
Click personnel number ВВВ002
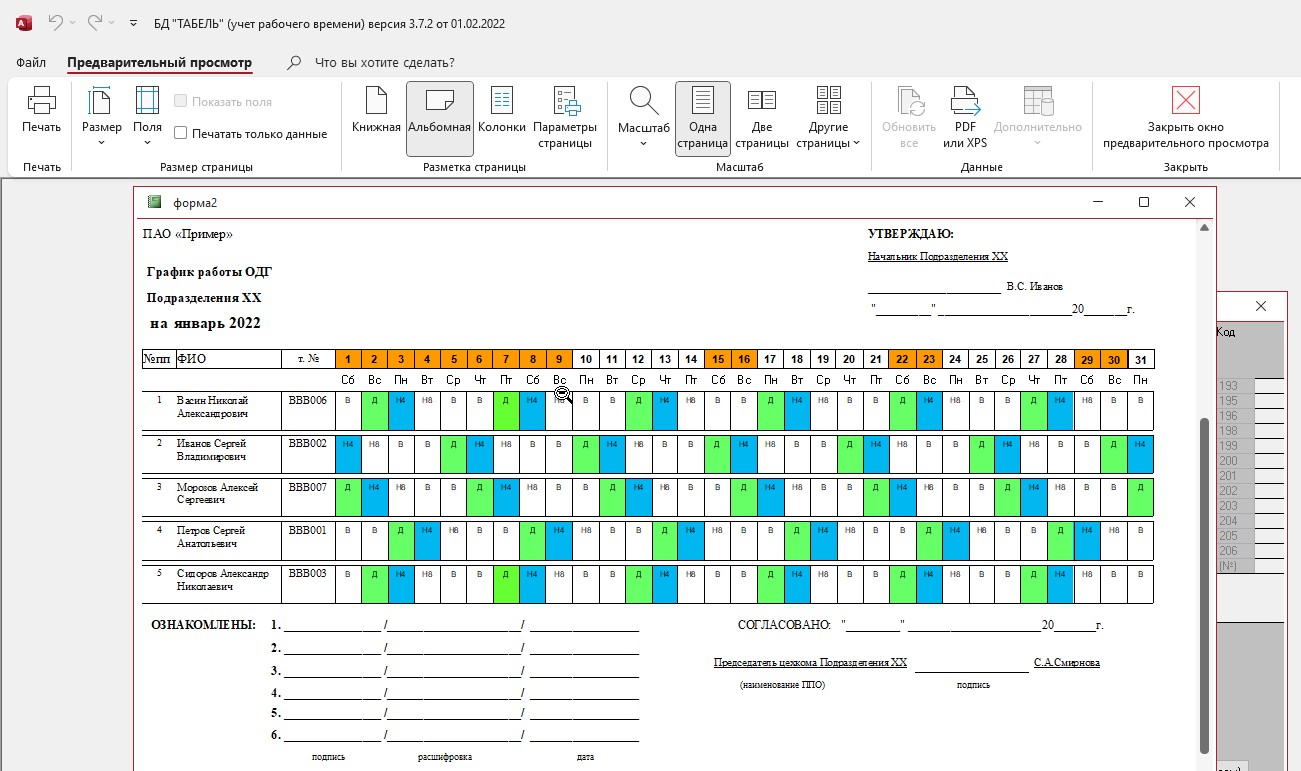click(307, 443)
